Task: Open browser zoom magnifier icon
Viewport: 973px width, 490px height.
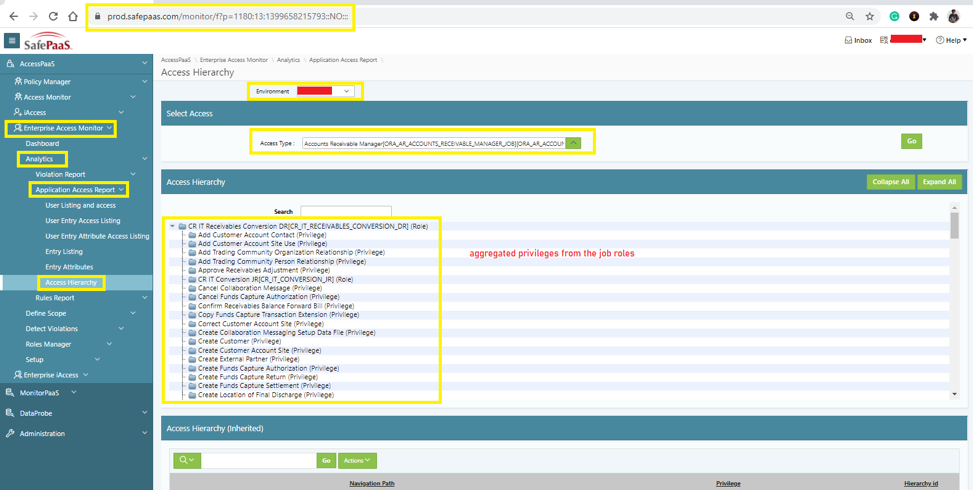Action: [850, 17]
